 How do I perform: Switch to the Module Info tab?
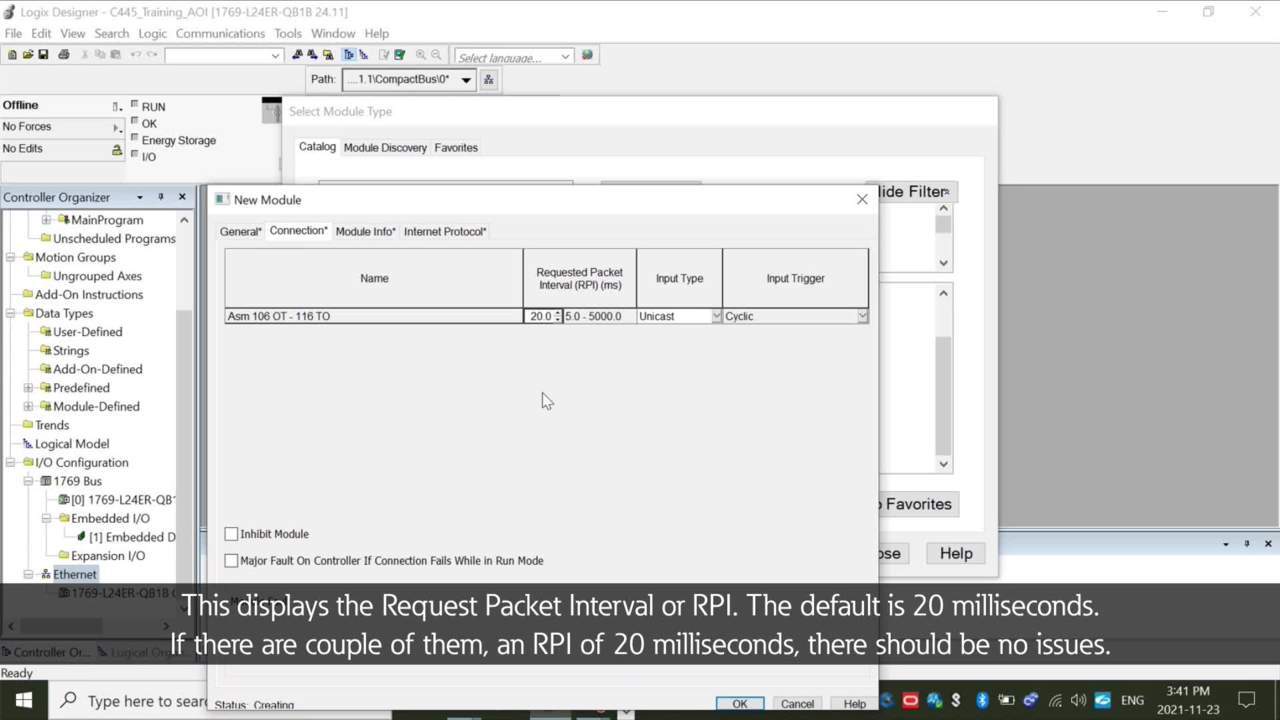point(365,231)
